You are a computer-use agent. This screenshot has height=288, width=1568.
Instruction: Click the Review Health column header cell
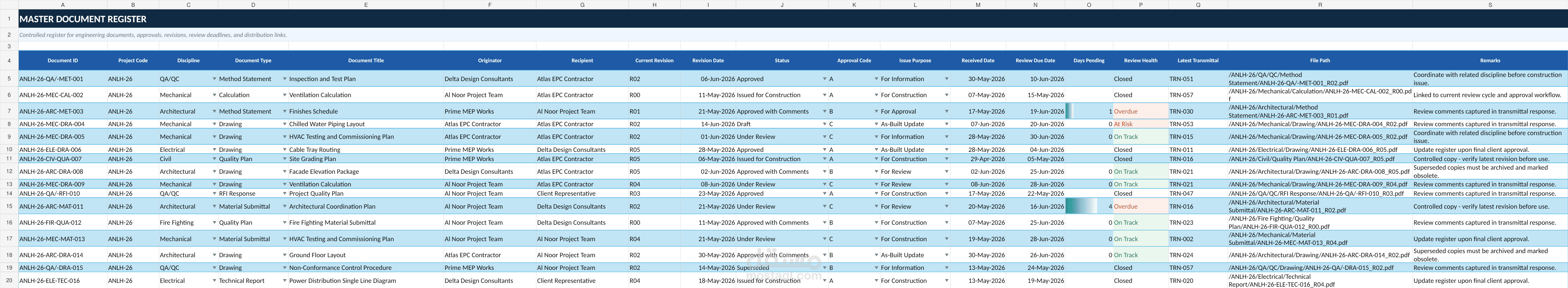pyautogui.click(x=1141, y=60)
